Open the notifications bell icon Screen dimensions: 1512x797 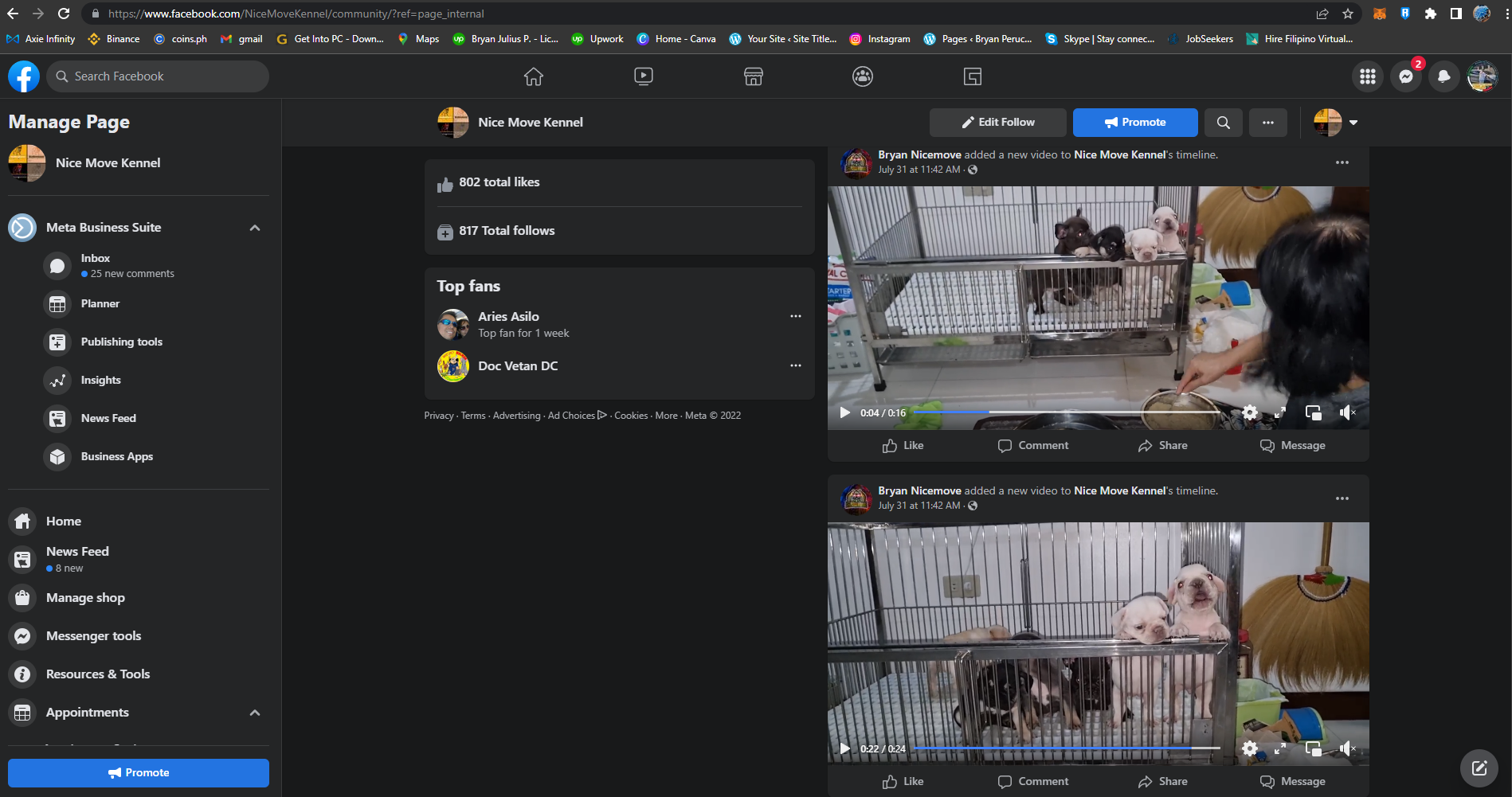click(x=1444, y=76)
